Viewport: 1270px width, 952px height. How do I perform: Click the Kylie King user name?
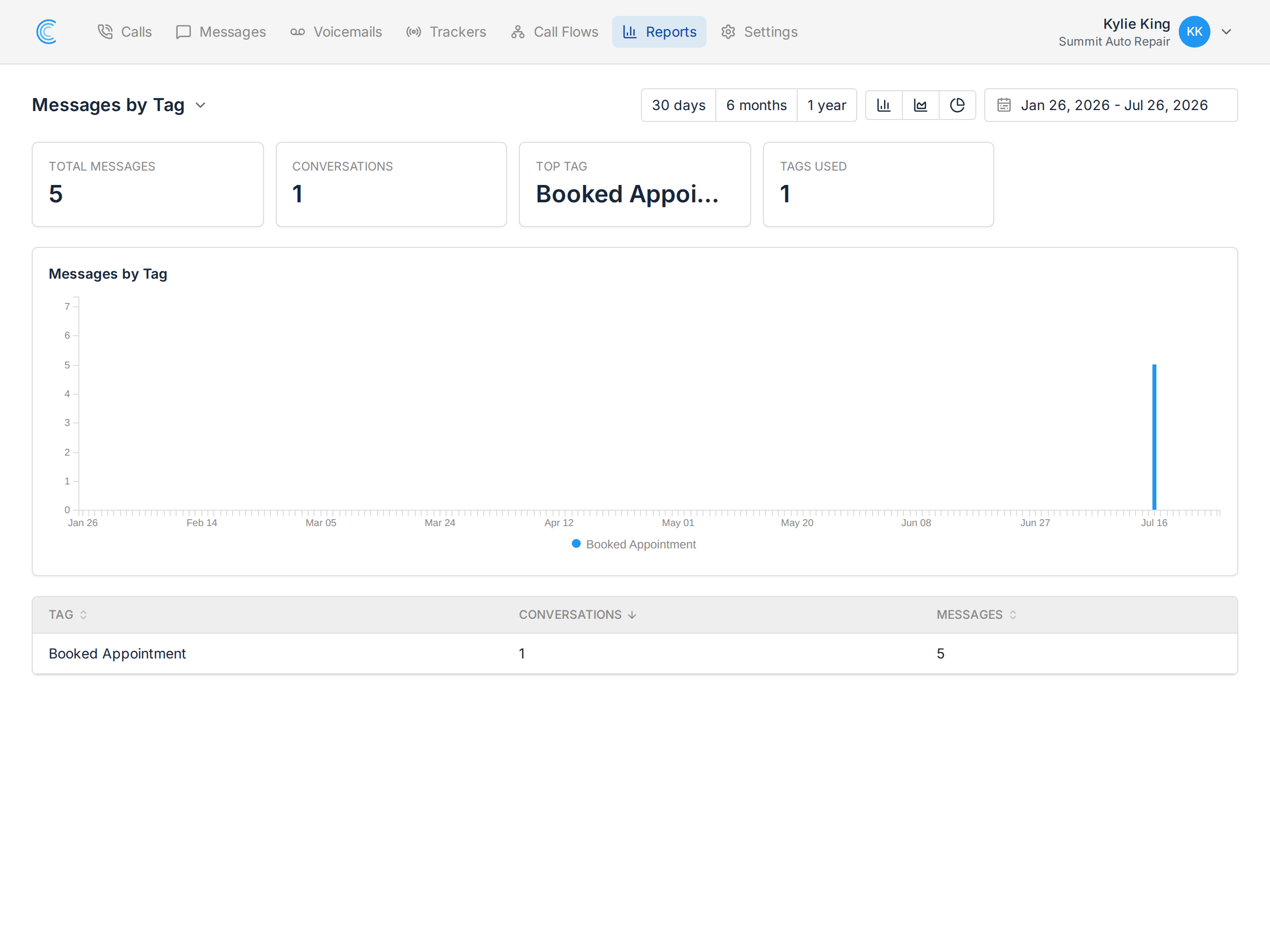click(x=1136, y=23)
